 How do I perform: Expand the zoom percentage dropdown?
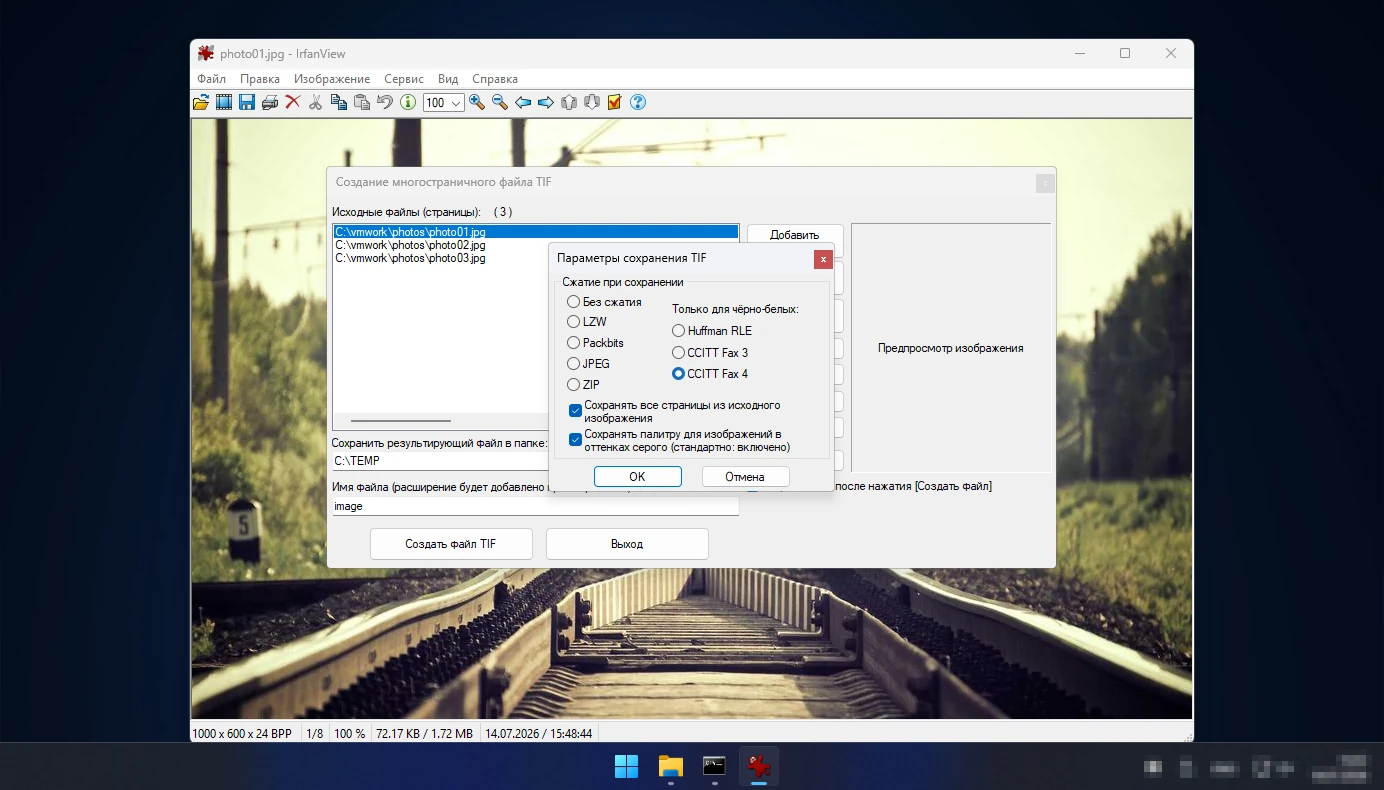coord(457,103)
